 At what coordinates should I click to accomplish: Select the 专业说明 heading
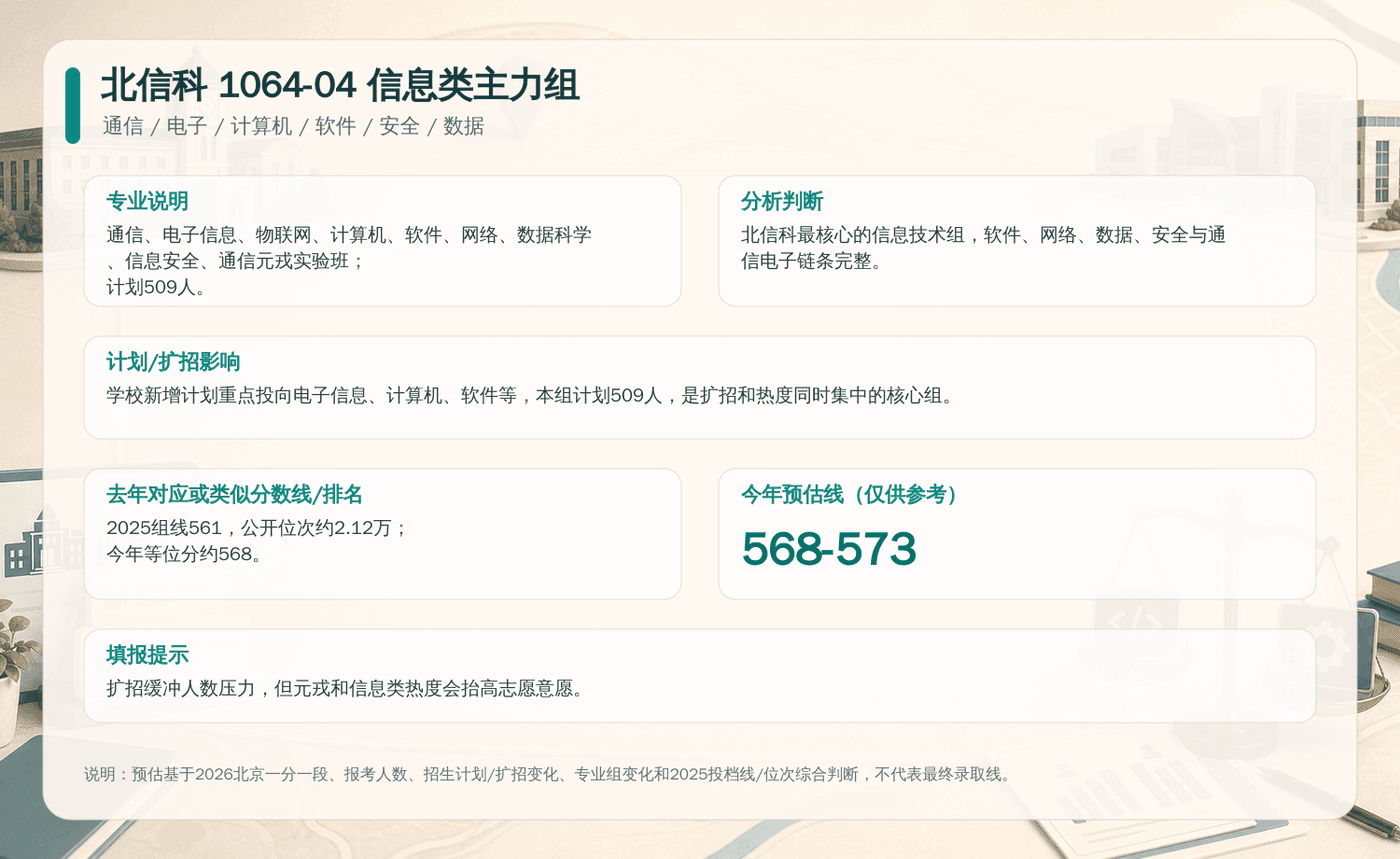pos(147,201)
